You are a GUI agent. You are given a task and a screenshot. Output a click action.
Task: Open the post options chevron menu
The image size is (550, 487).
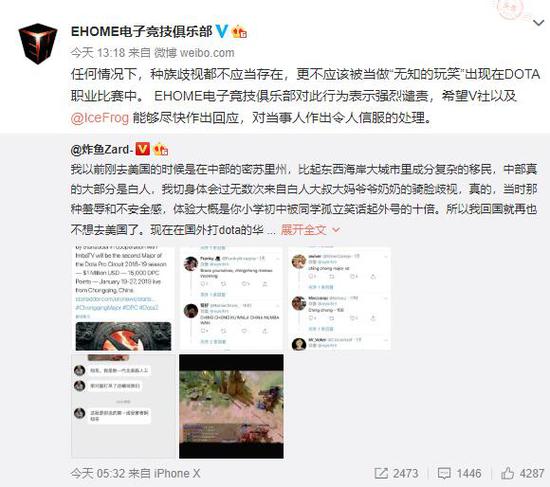click(x=538, y=23)
